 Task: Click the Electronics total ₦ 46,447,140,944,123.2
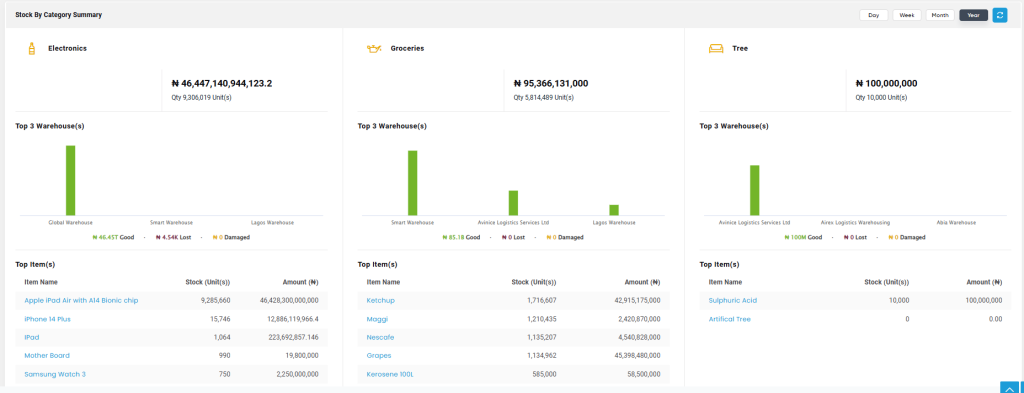[x=222, y=84]
